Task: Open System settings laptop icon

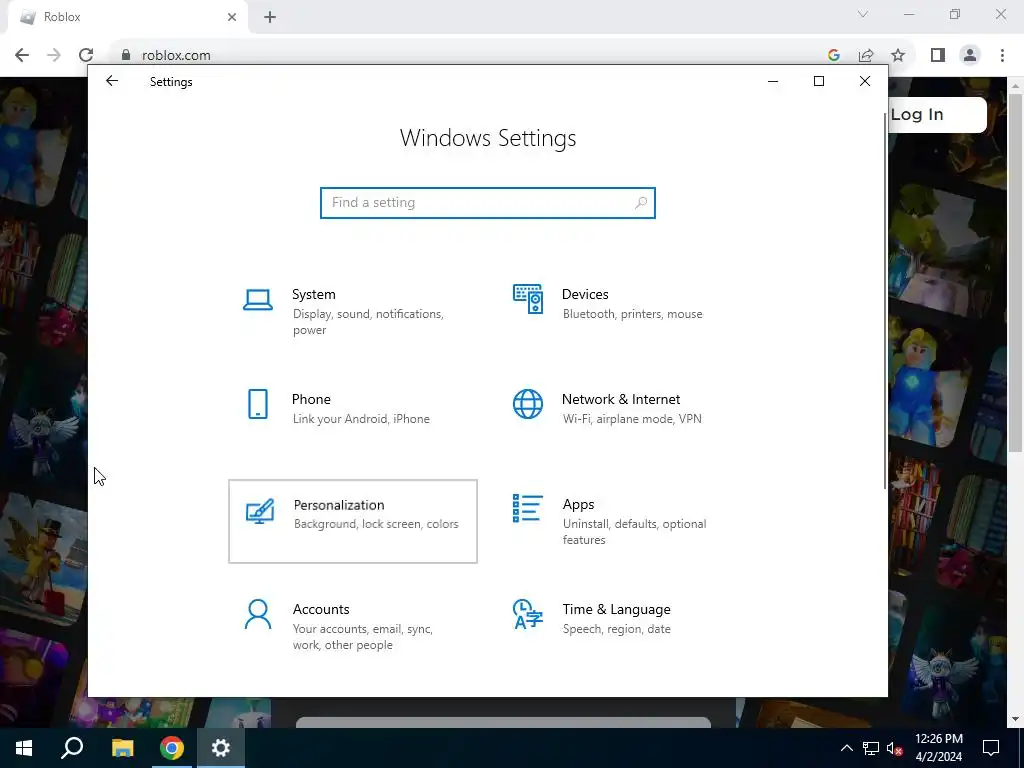Action: click(258, 300)
